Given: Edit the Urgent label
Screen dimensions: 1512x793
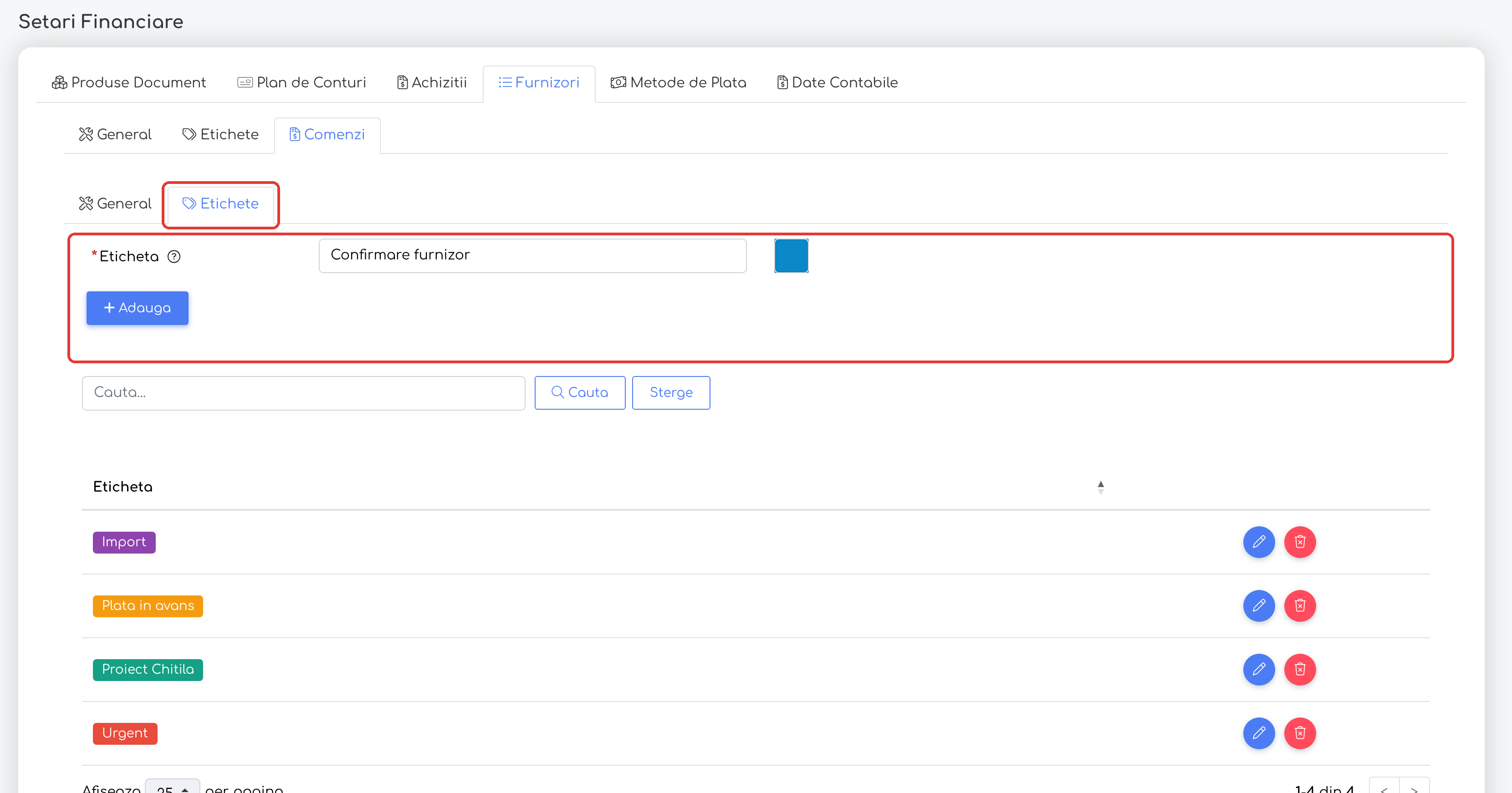Looking at the screenshot, I should coord(1258,733).
